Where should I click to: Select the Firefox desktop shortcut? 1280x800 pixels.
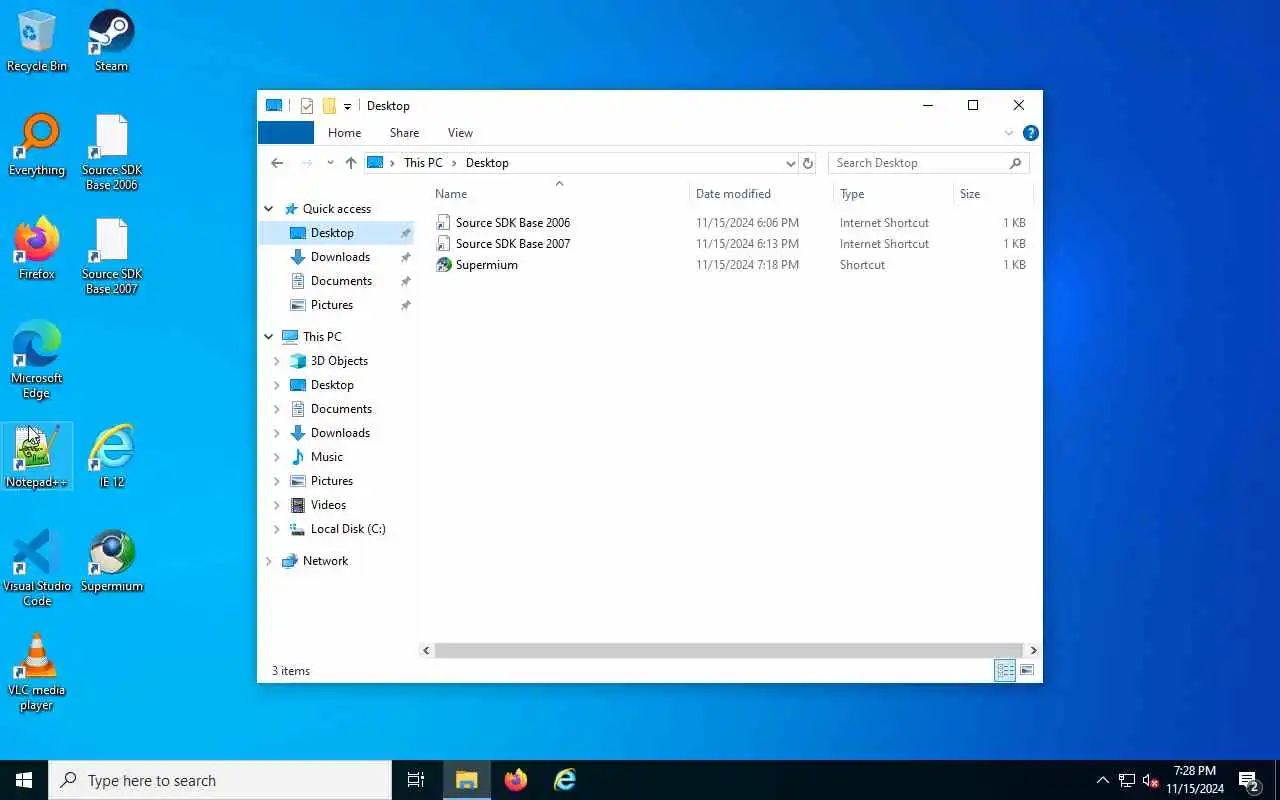[x=37, y=249]
